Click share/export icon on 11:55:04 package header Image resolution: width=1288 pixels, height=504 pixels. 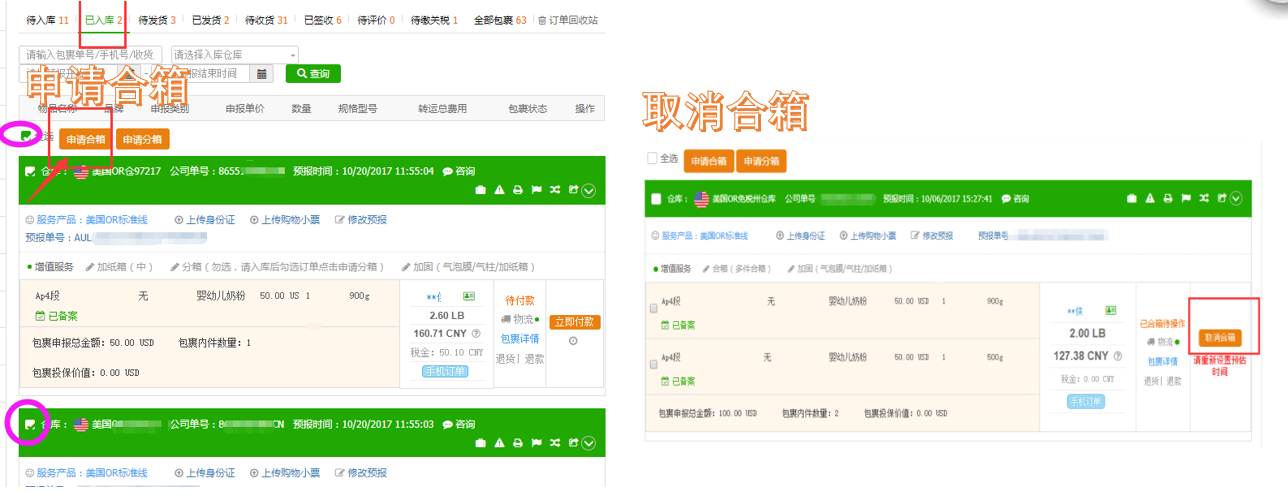pos(573,190)
